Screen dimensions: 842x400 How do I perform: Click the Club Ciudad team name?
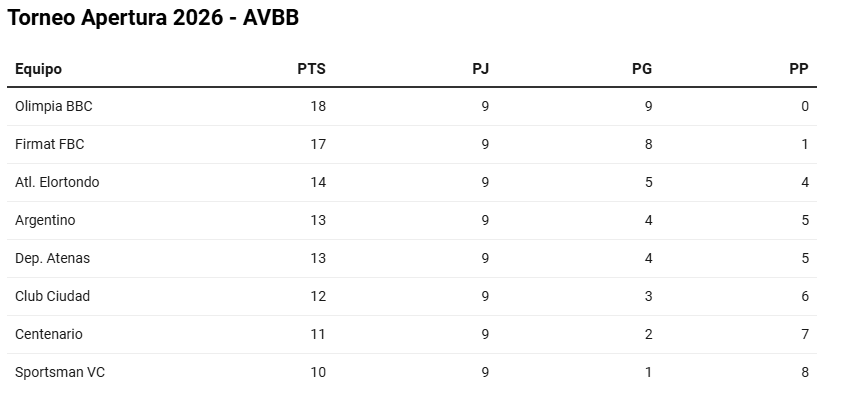tap(52, 296)
